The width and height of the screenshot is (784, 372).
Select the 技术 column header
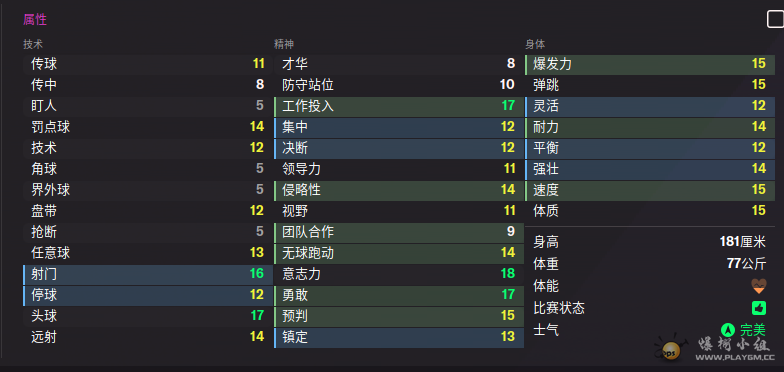[x=33, y=44]
